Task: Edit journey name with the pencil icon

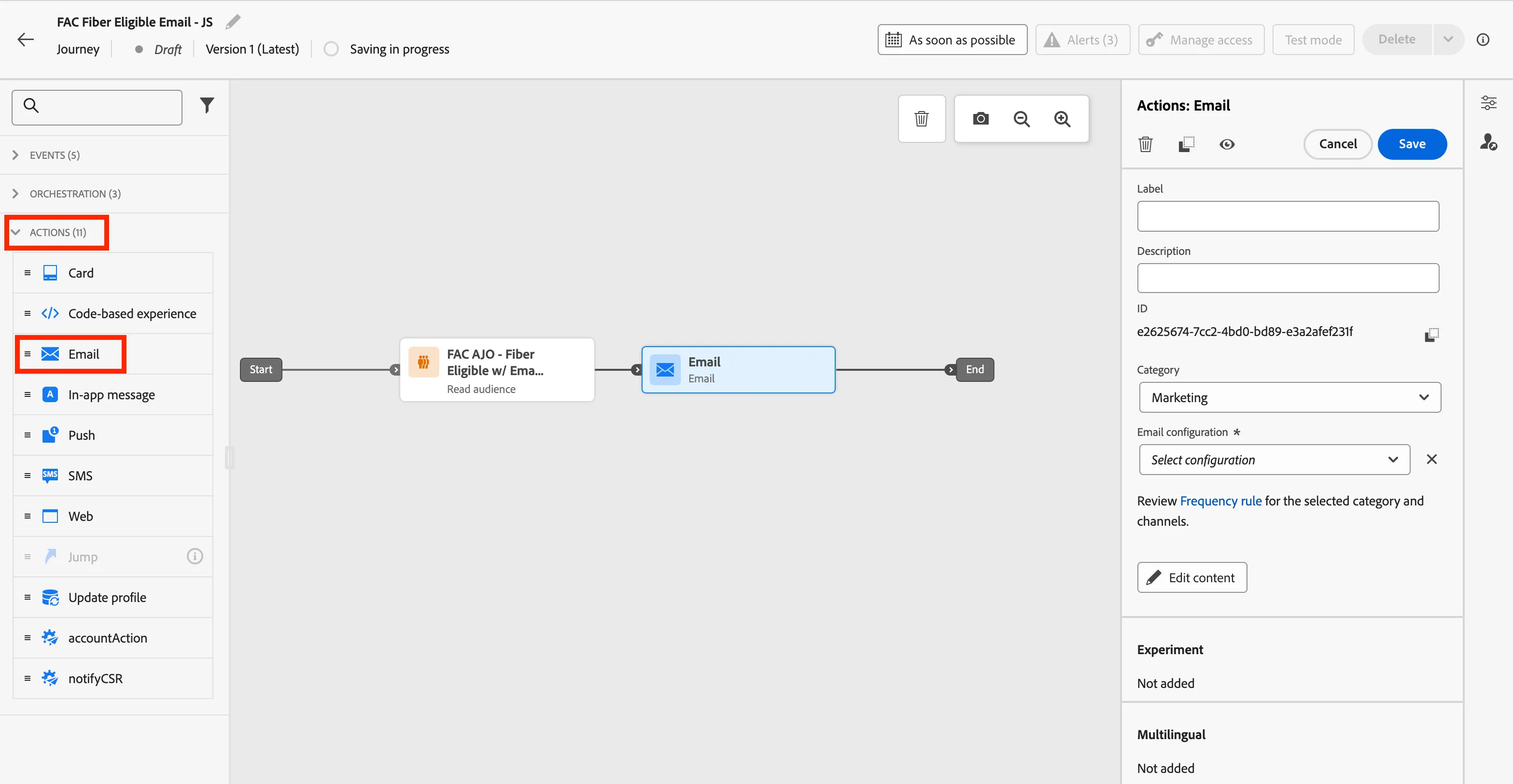Action: (x=233, y=22)
